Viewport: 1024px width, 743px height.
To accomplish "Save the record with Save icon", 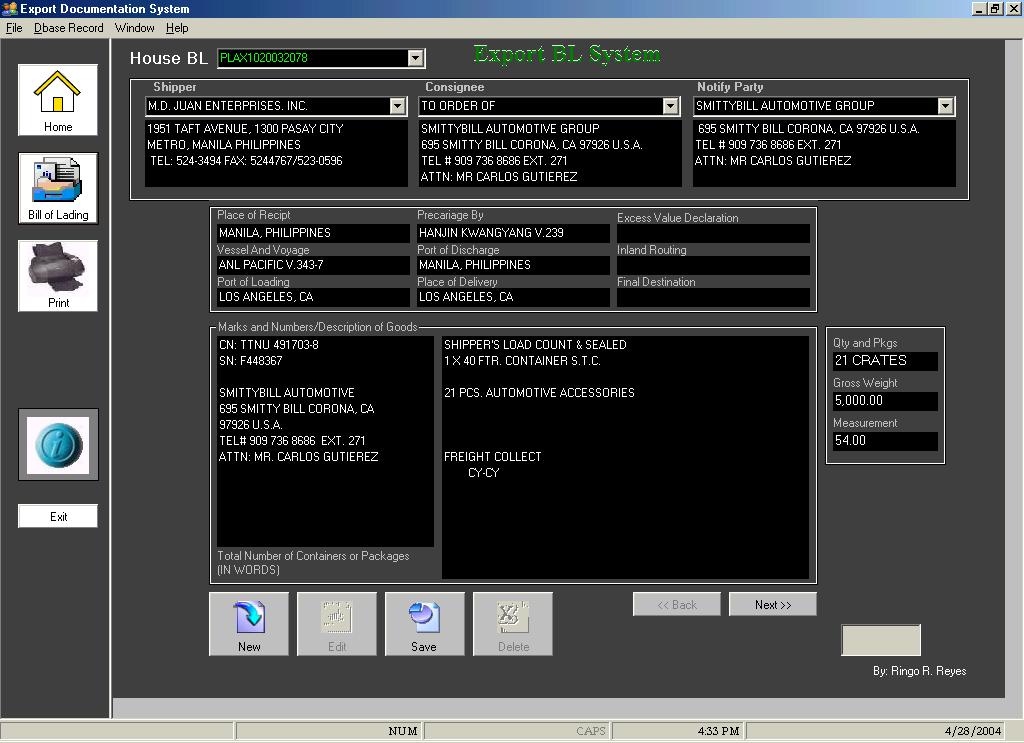I will pyautogui.click(x=424, y=624).
